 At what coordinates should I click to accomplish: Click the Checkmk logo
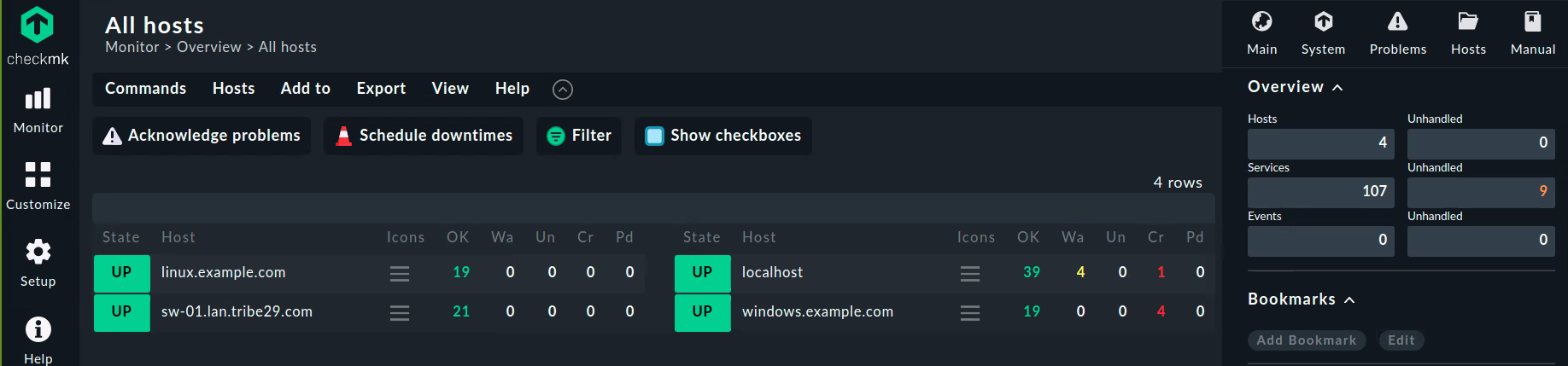[x=38, y=36]
